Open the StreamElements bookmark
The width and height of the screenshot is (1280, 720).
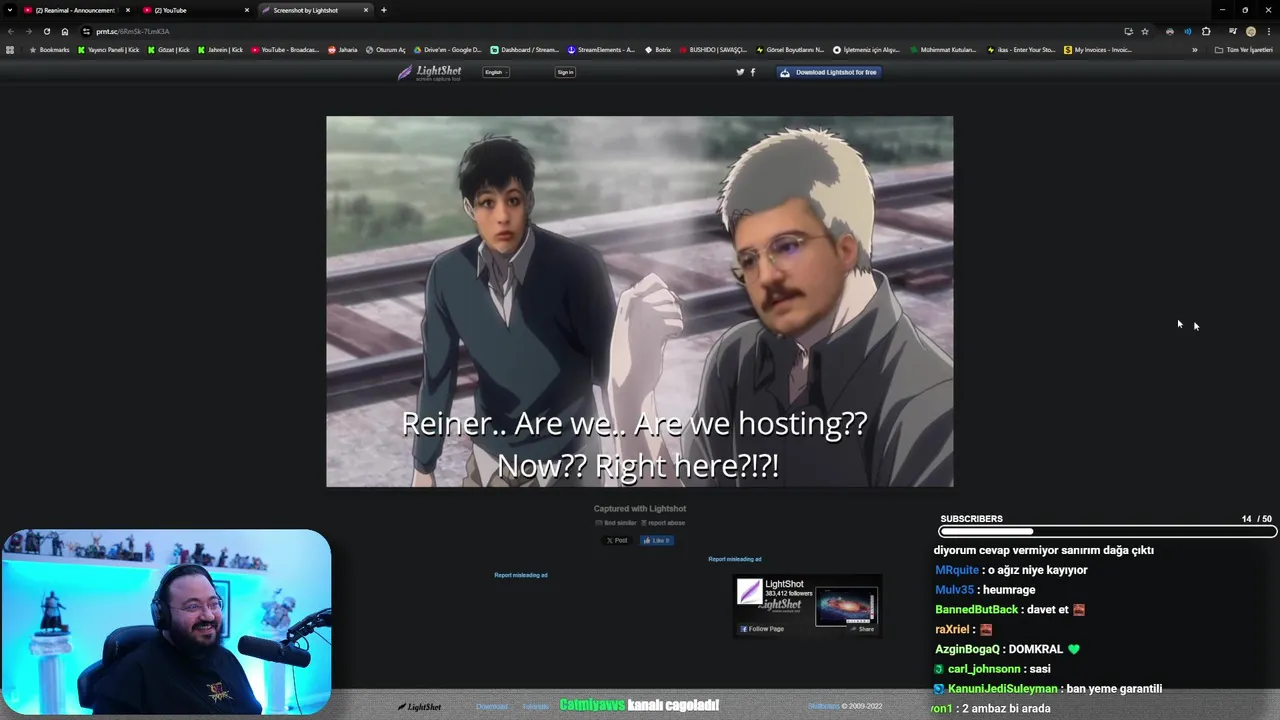601,50
